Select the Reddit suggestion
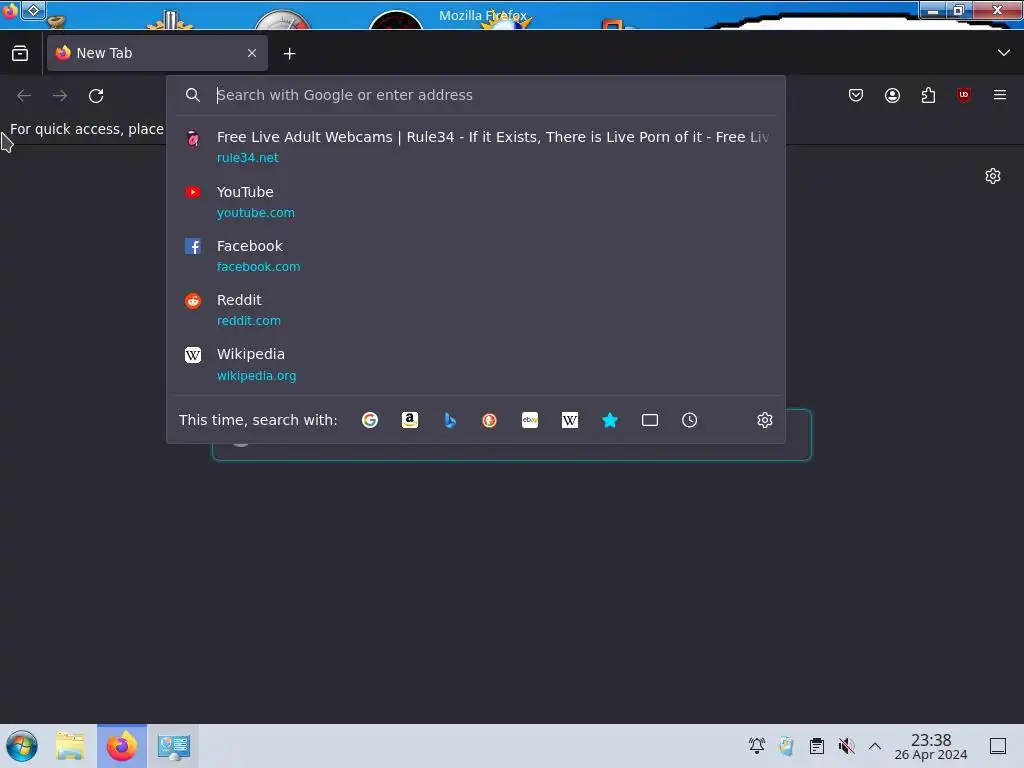Image resolution: width=1024 pixels, height=768 pixels. point(475,310)
